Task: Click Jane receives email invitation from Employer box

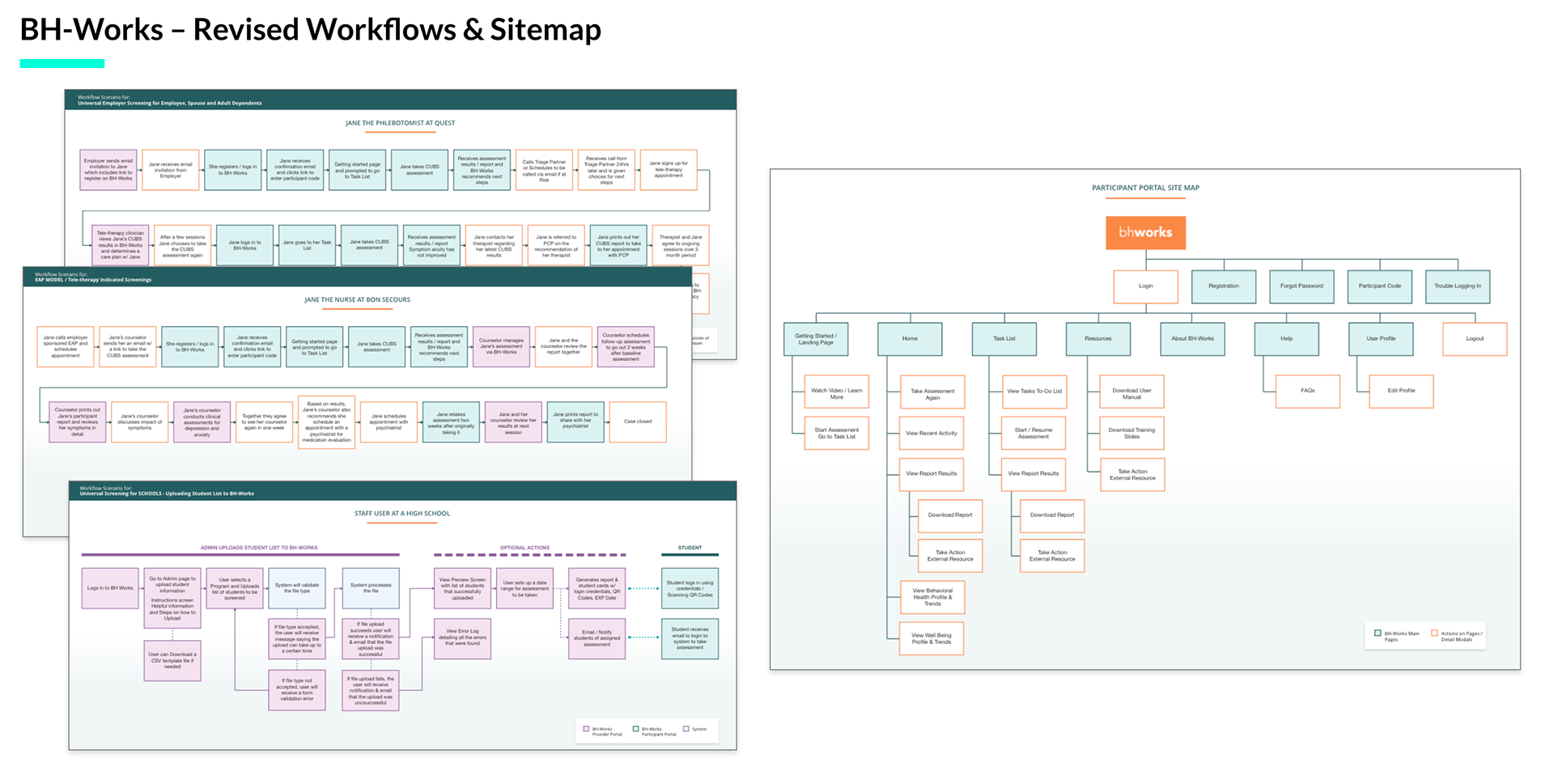Action: point(170,170)
